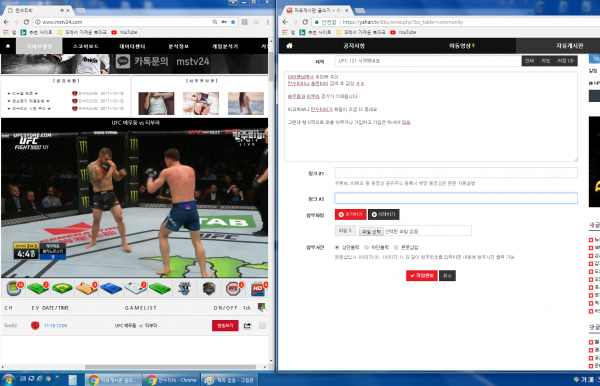Select the middle attachment photo radio option

(367, 248)
